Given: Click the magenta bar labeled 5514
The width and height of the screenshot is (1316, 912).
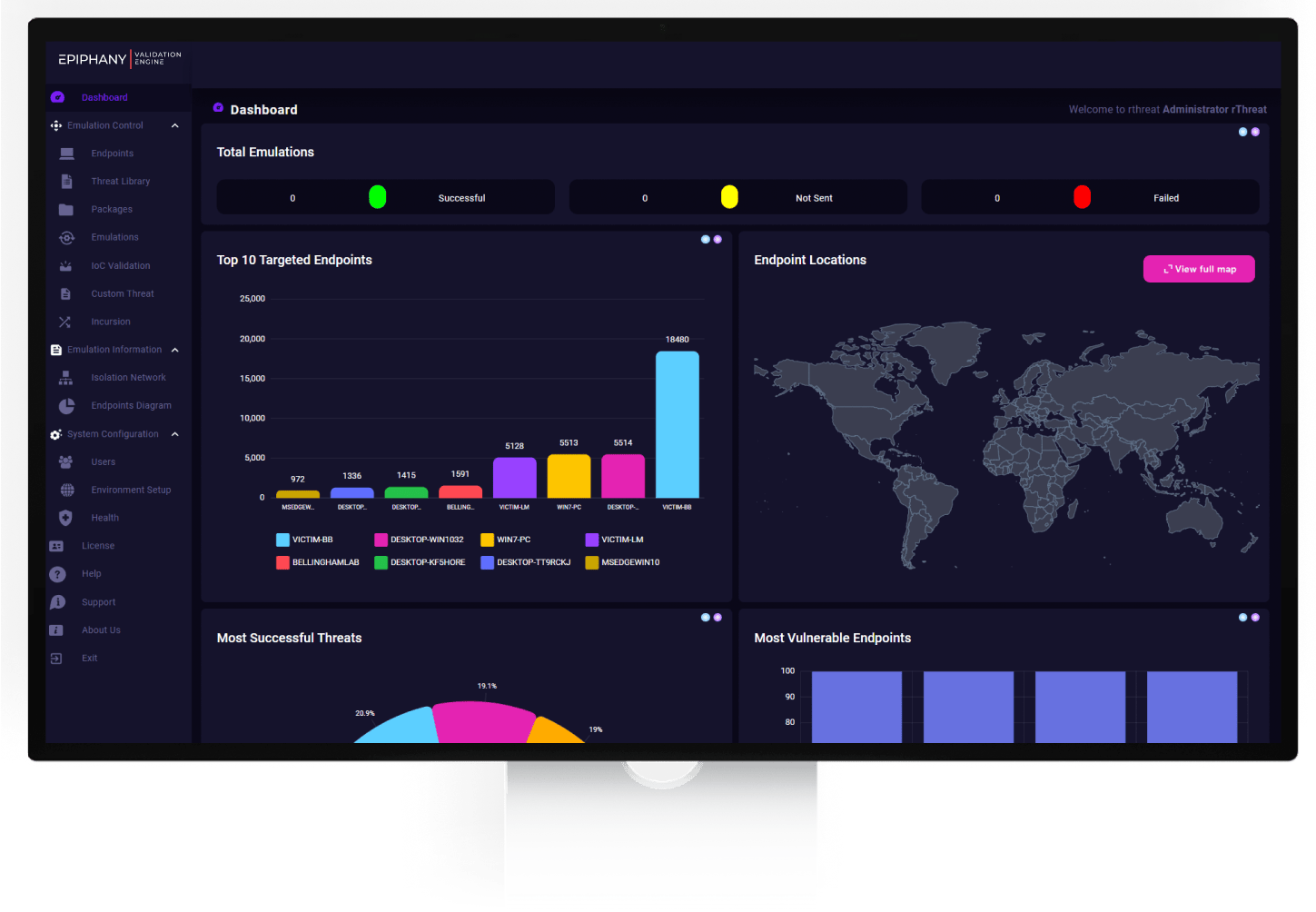Looking at the screenshot, I should tap(623, 476).
